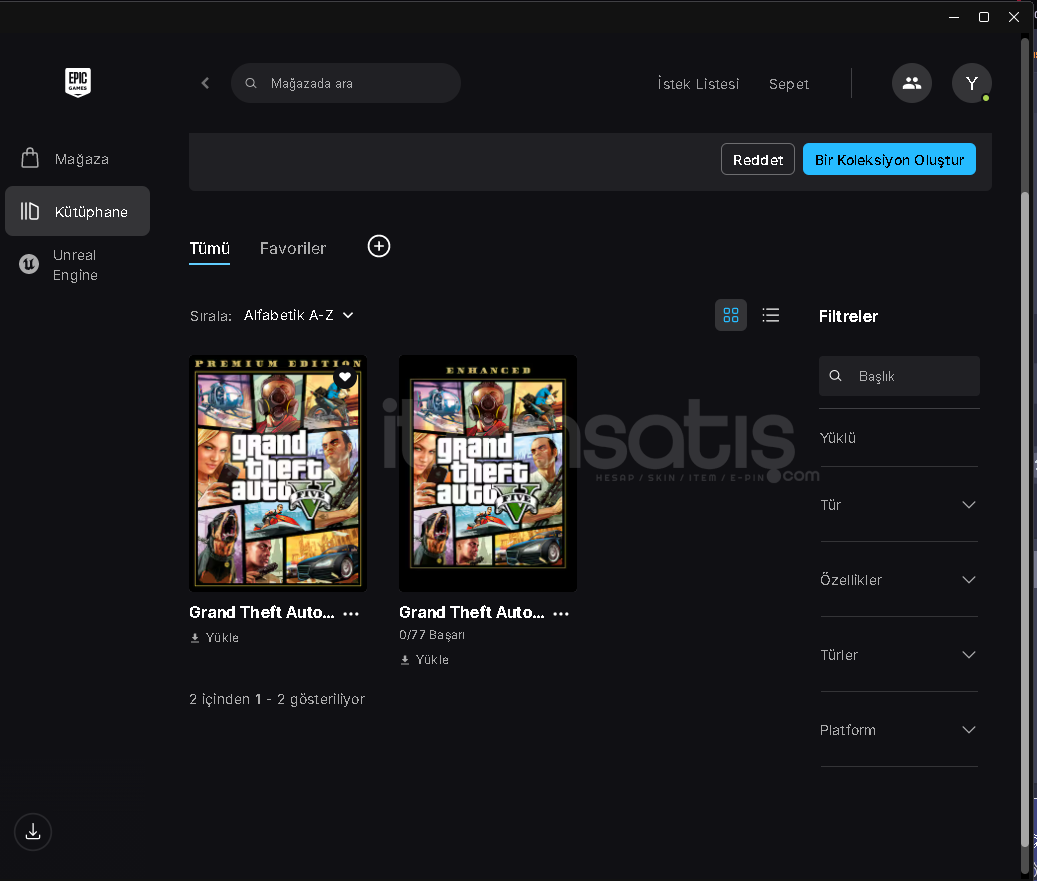Click '2 içinden 1 - 2 gösteriliyor' text

tap(277, 699)
